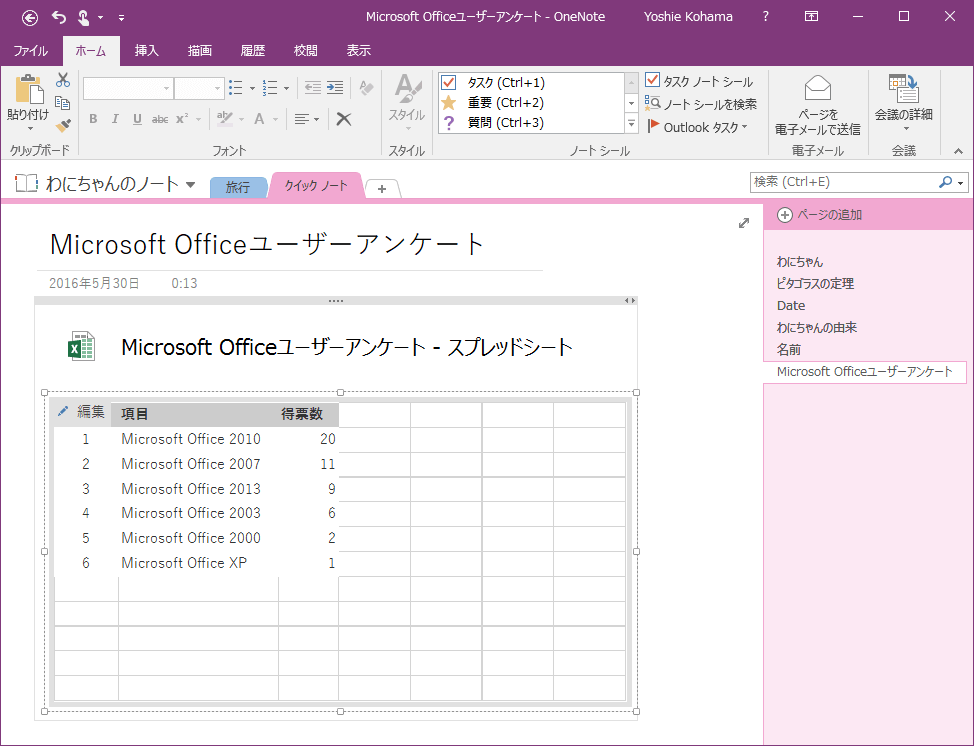Viewport: 974px width, 746px height.
Task: Apply Underline formatting
Action: pos(137,119)
